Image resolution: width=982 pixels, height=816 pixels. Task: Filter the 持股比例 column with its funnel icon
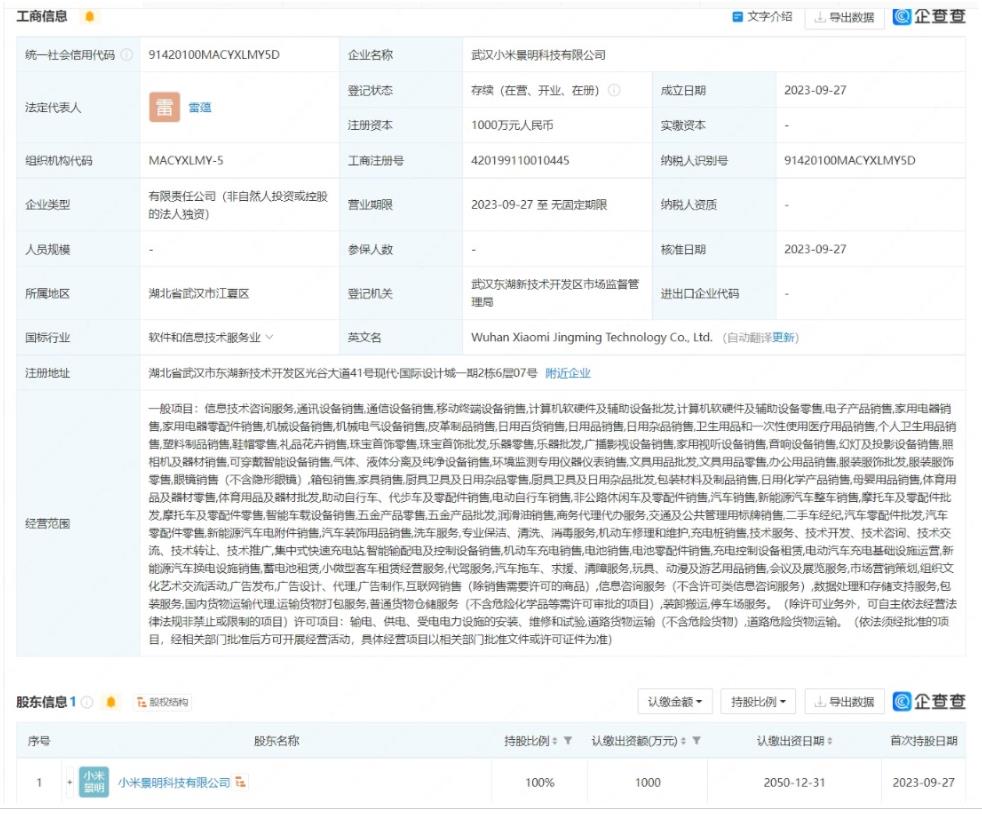click(x=567, y=741)
